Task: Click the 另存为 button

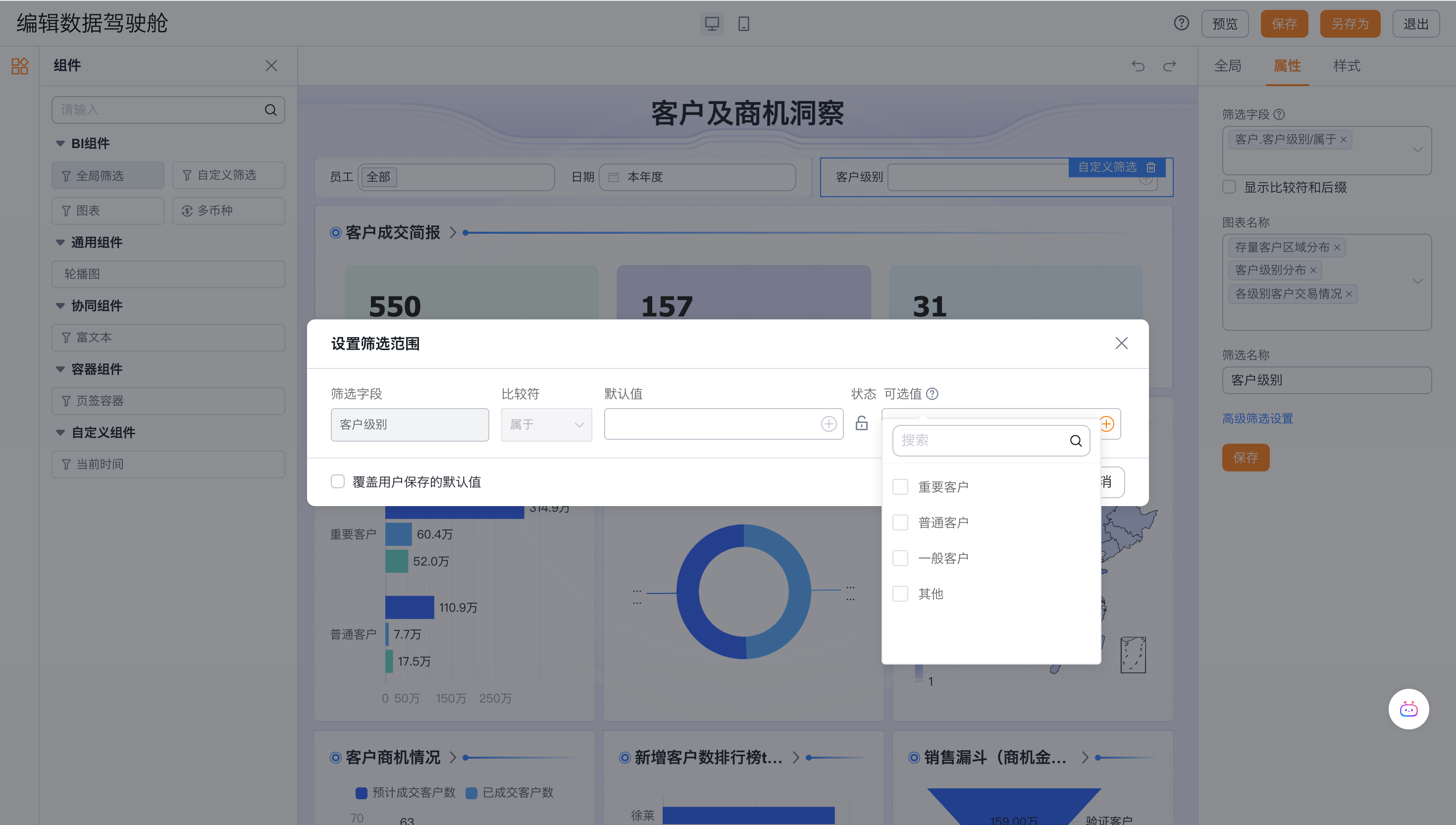Action: pyautogui.click(x=1350, y=24)
